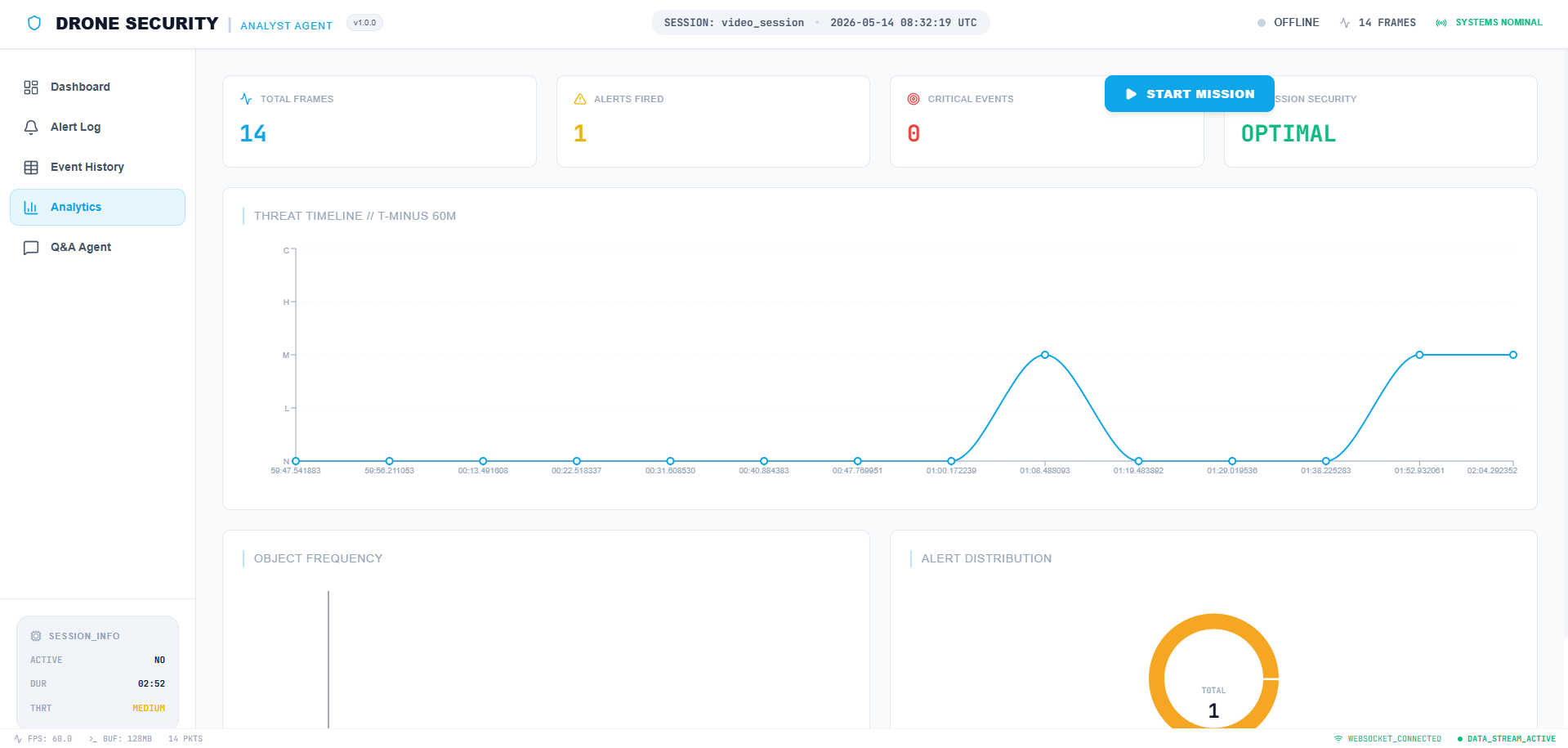Viewport: 1568px width, 748px height.
Task: Click the "v1.0.0" version badge
Action: point(364,23)
